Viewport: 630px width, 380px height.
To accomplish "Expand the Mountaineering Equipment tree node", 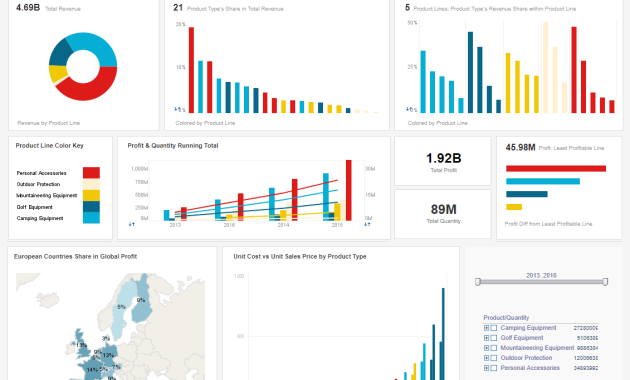I will point(486,348).
